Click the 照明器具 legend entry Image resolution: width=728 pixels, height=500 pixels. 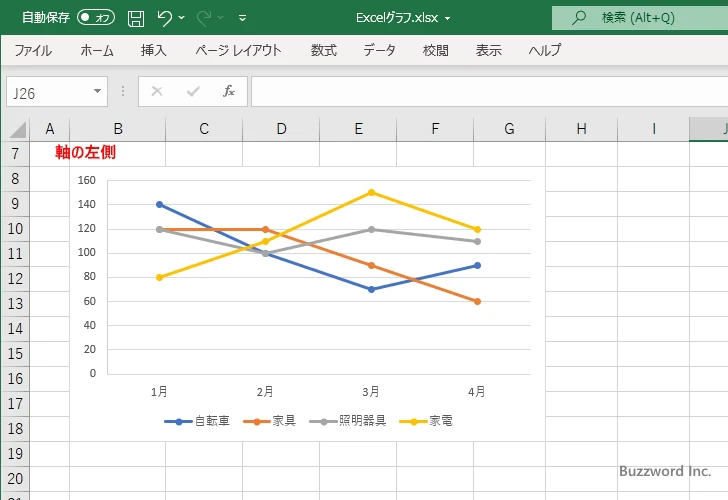347,421
